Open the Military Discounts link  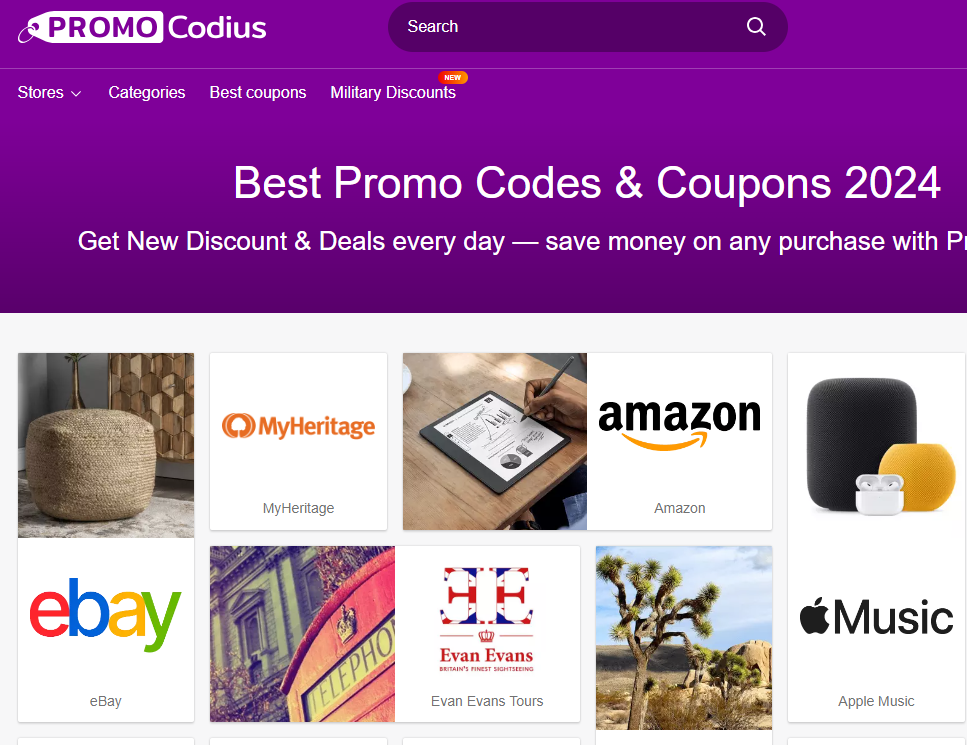click(393, 93)
